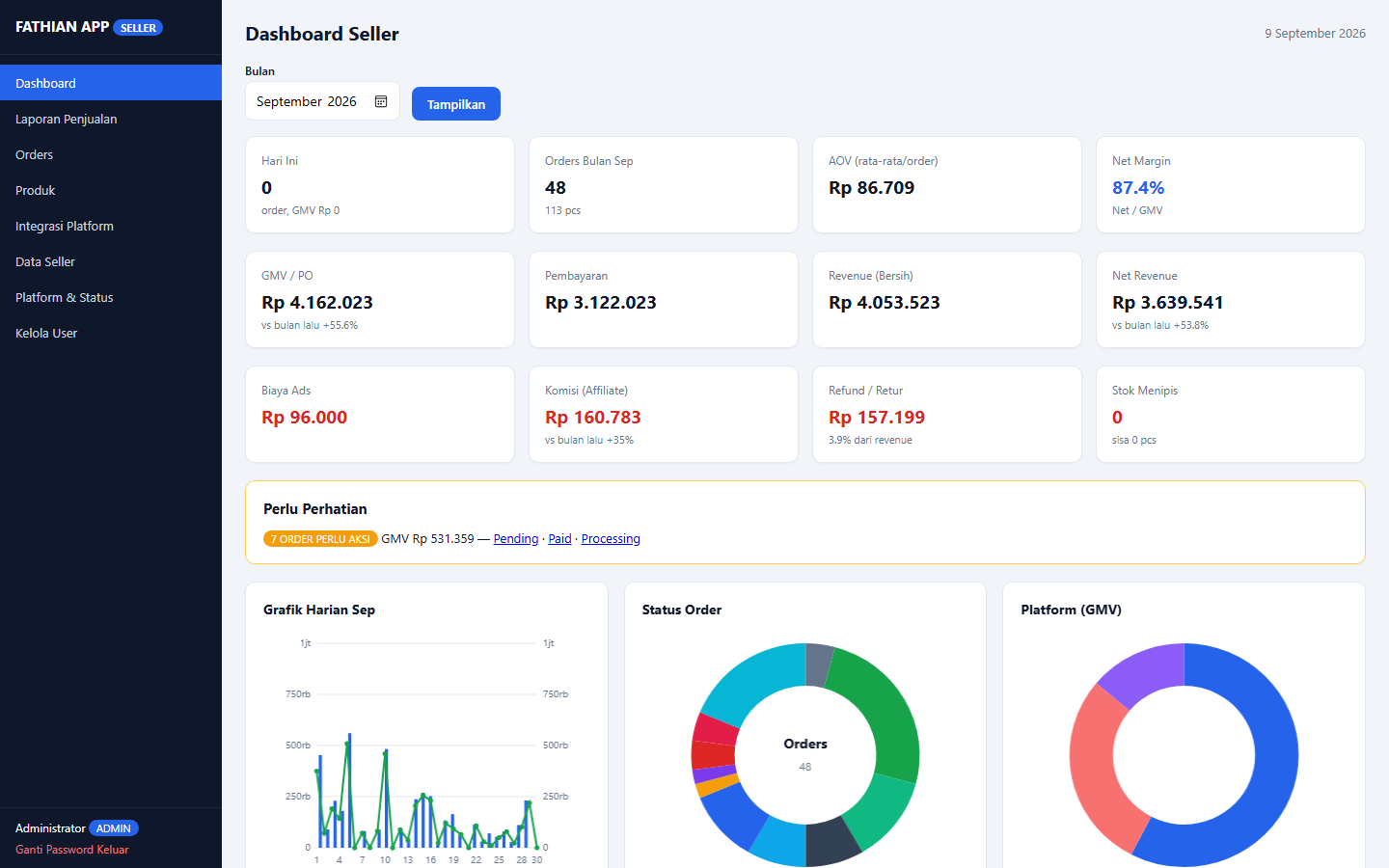
Task: Select the September 2026 month input
Action: (x=322, y=101)
